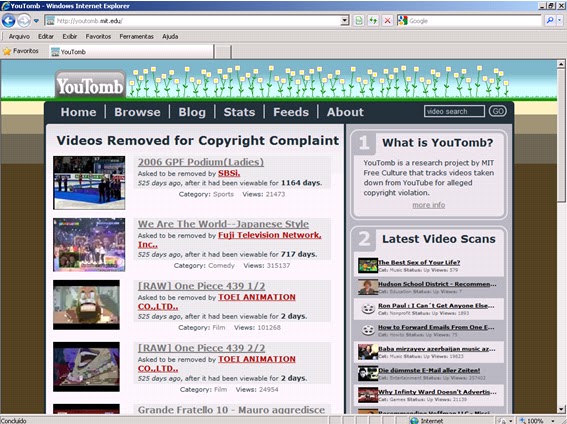Click film reel icon beside How to Forward Emails
Image resolution: width=567 pixels, height=424 pixels.
(368, 330)
